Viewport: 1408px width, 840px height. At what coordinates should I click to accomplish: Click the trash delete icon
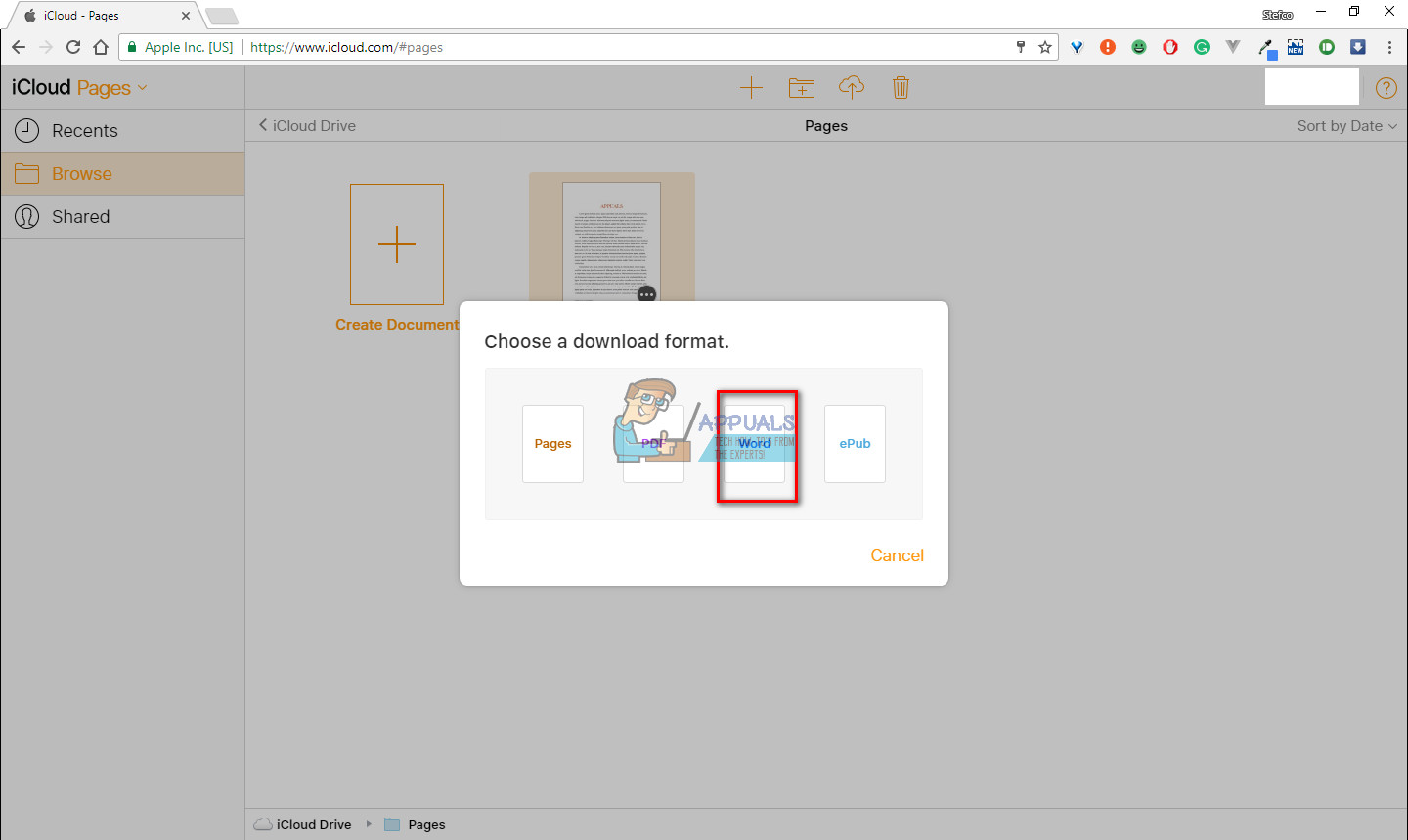(x=901, y=88)
